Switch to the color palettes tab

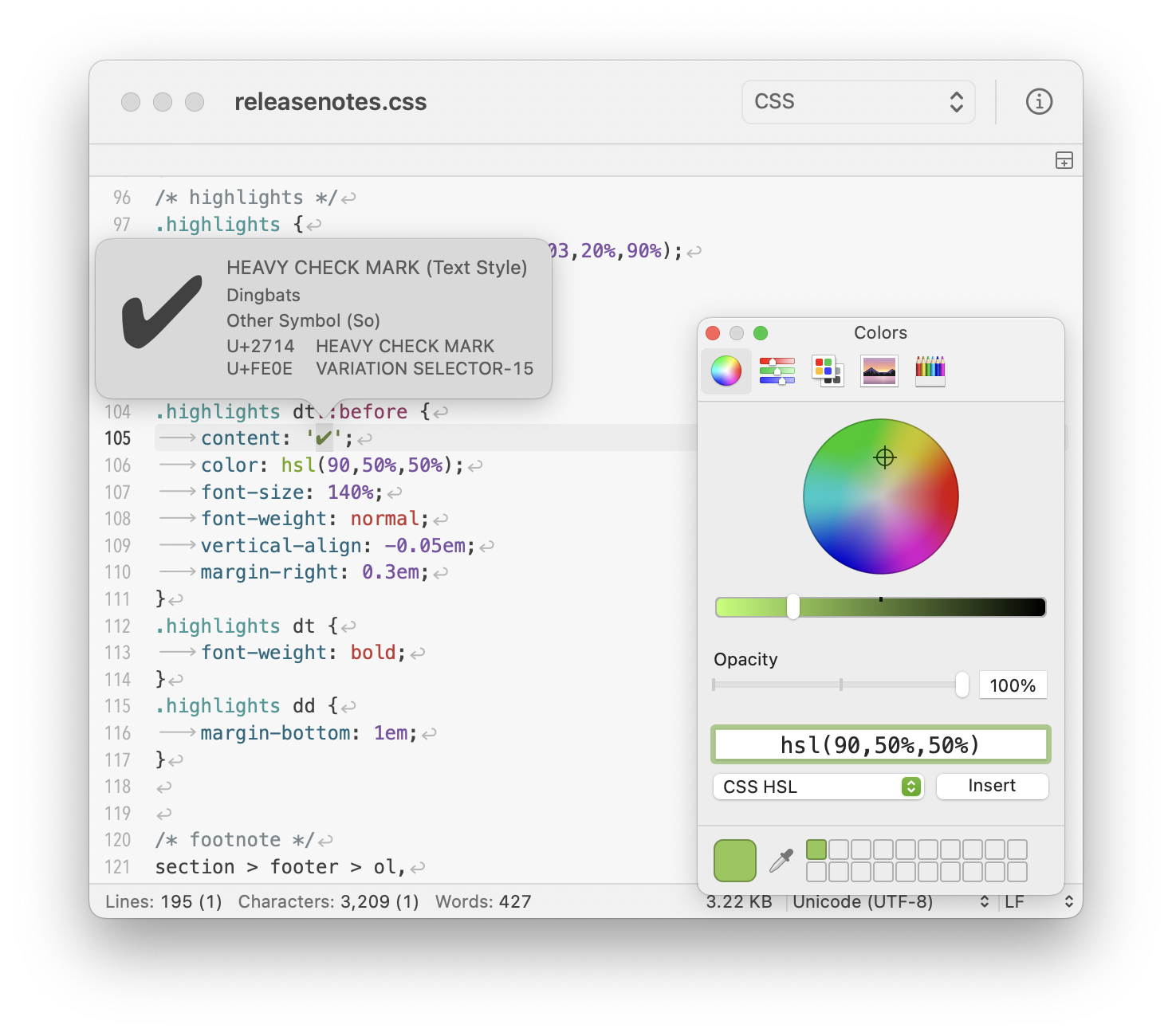pos(828,371)
